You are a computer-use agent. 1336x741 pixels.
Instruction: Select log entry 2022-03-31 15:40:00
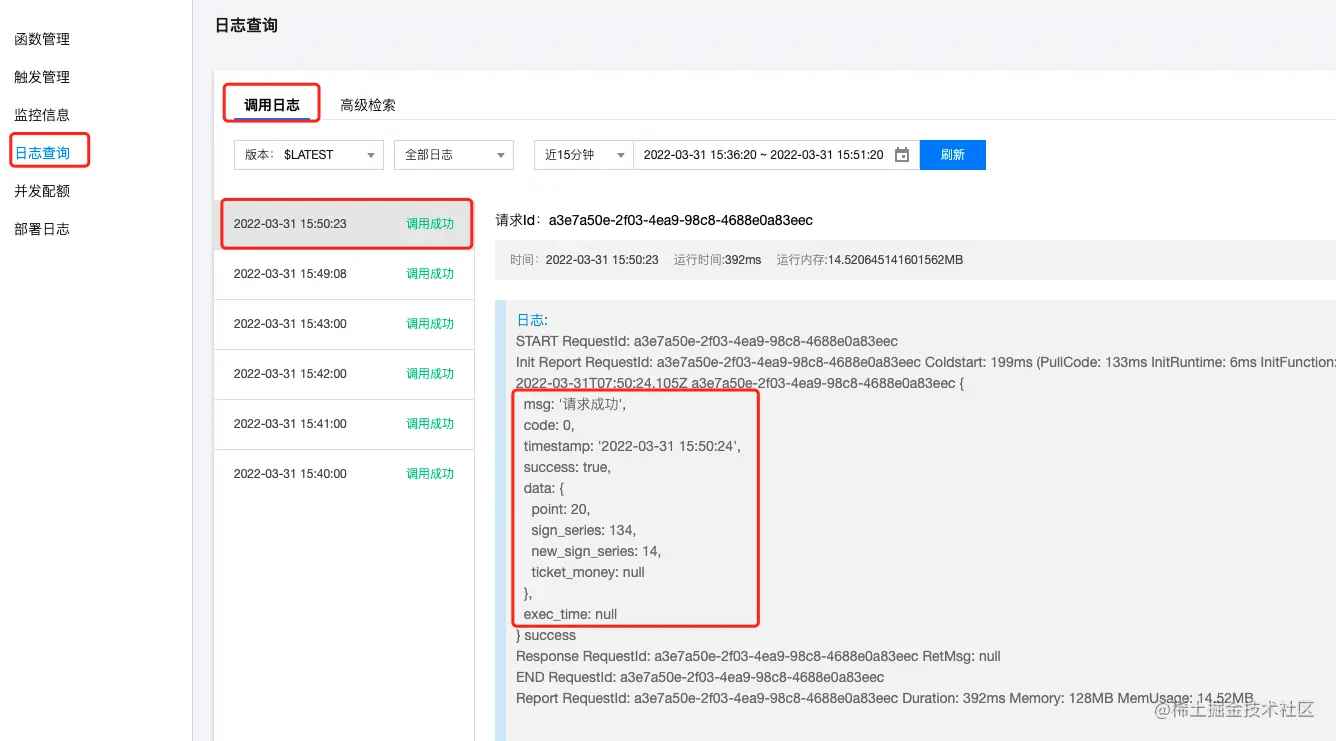pos(344,474)
